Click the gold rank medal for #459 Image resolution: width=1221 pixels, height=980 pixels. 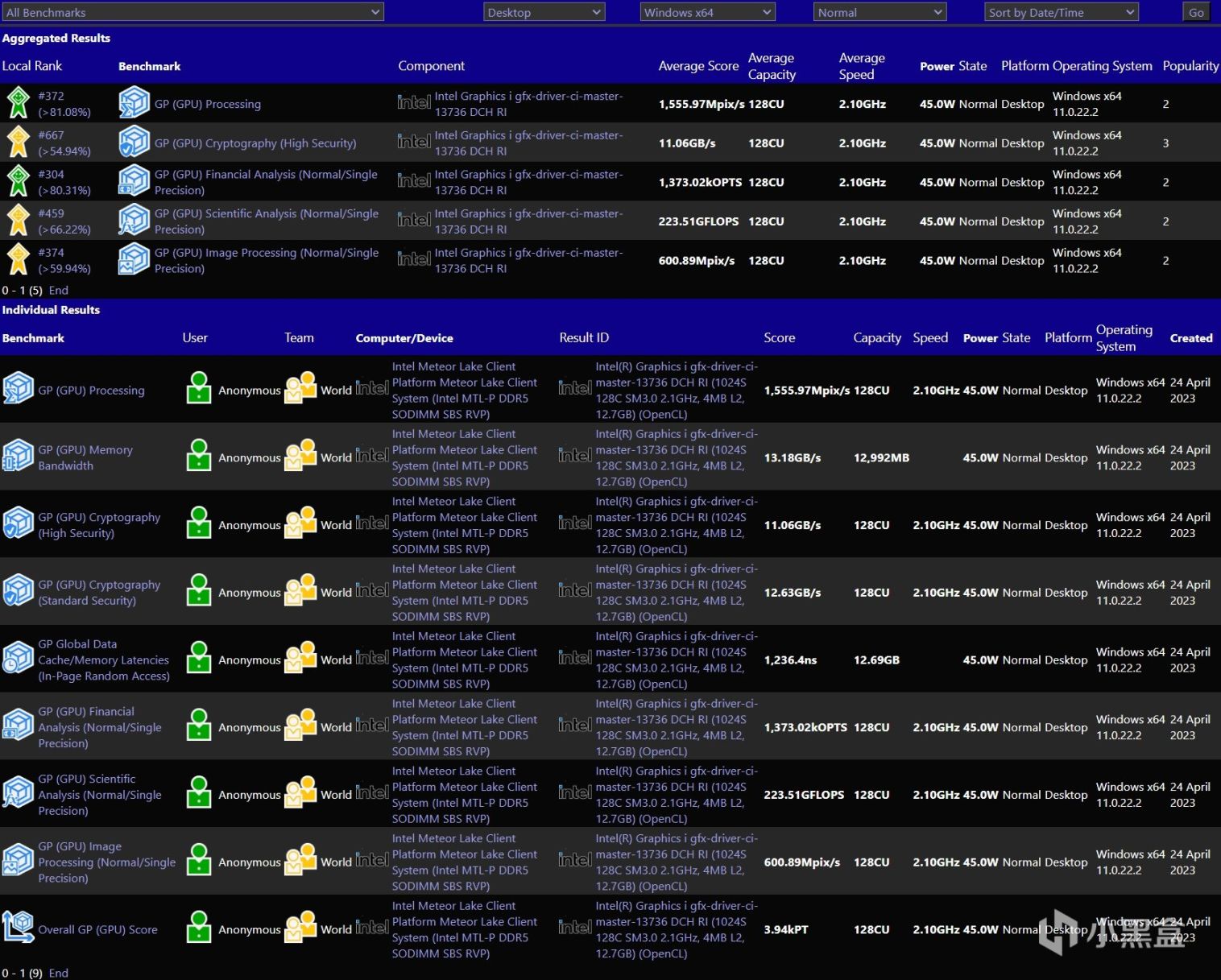18,221
